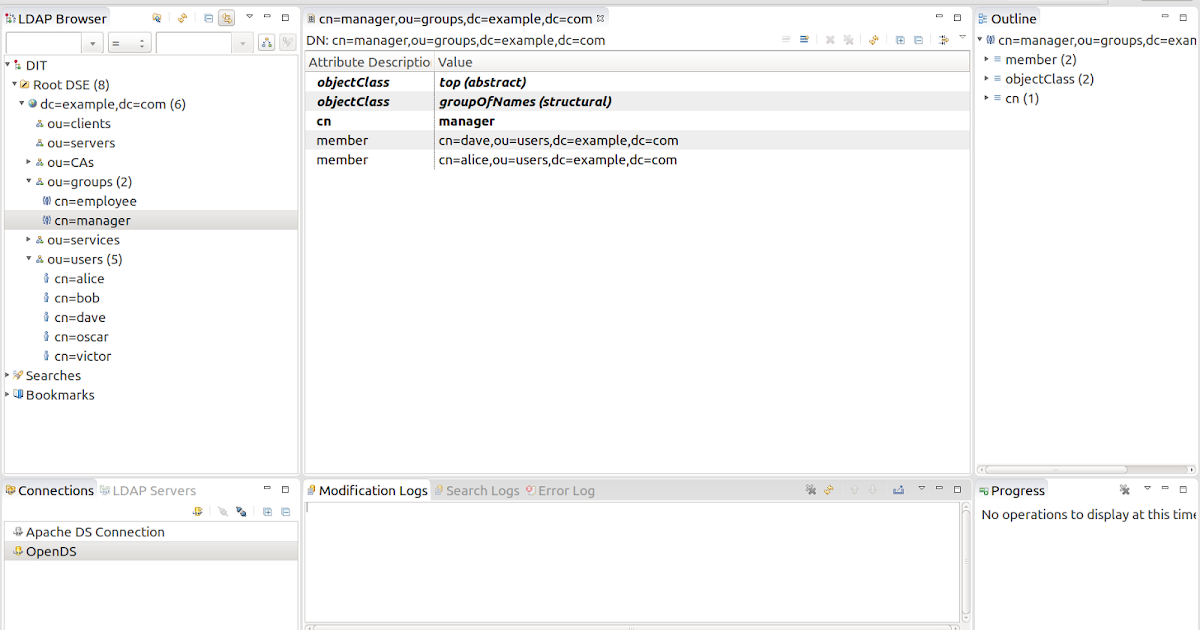Viewport: 1200px width, 630px height.
Task: Toggle Link With Editor in LDAP Browser
Action: (x=226, y=18)
